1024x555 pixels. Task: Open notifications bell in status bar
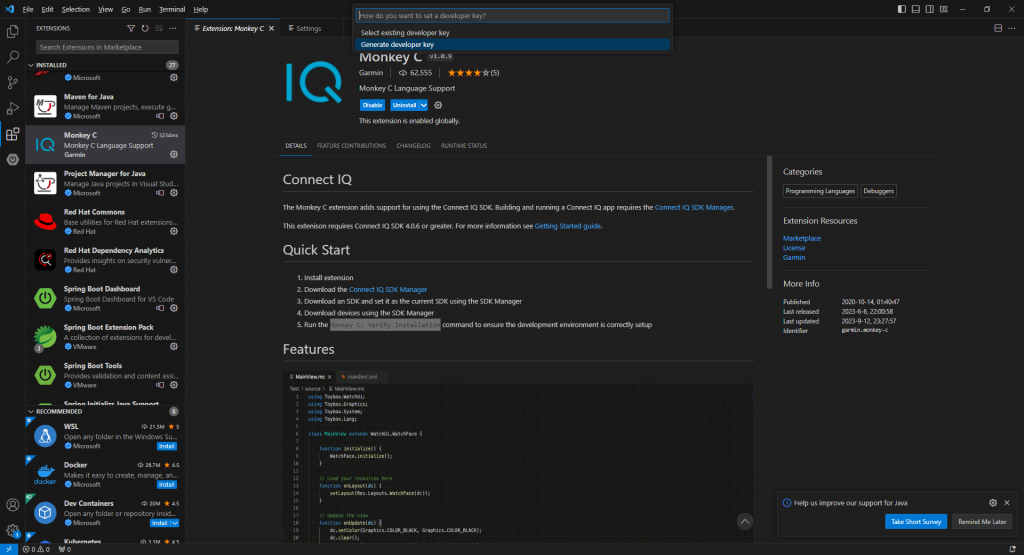[1012, 549]
